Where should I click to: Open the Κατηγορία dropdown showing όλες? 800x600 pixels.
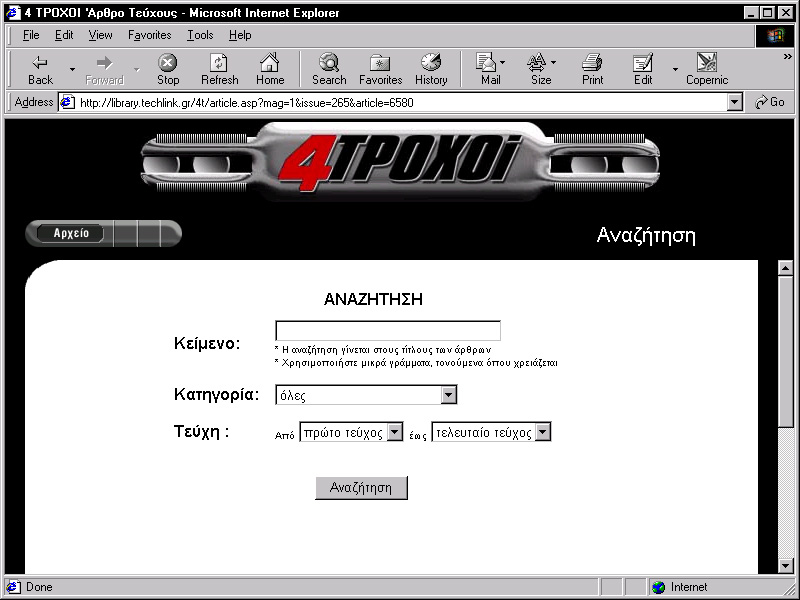[x=366, y=395]
